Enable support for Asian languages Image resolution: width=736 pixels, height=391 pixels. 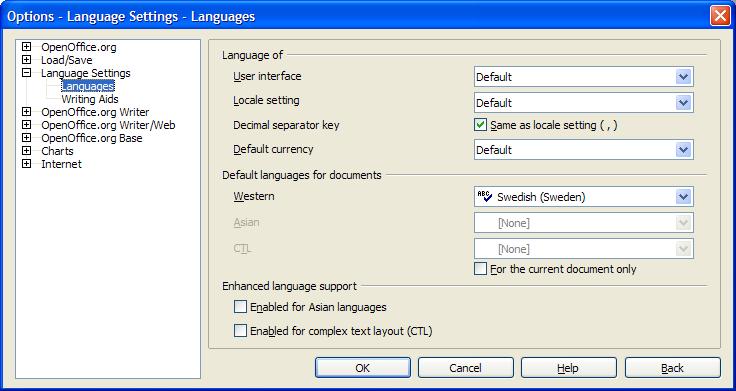240,307
